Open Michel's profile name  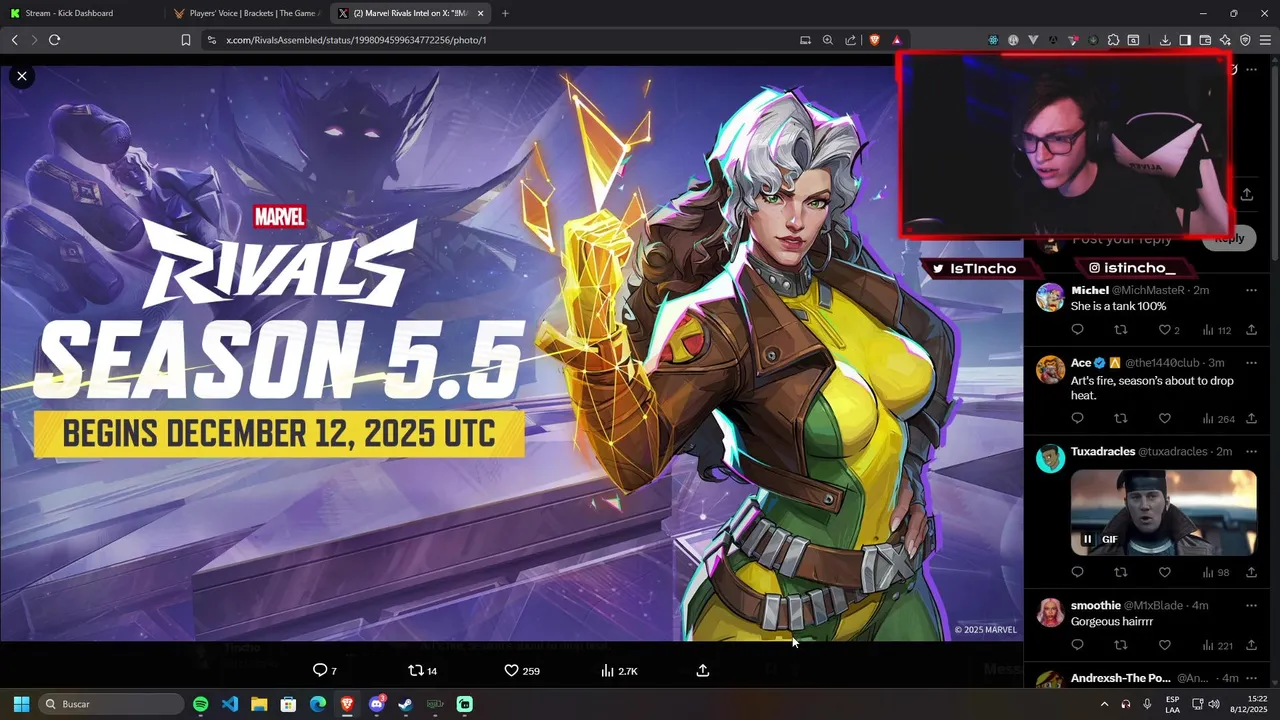[x=1090, y=290]
